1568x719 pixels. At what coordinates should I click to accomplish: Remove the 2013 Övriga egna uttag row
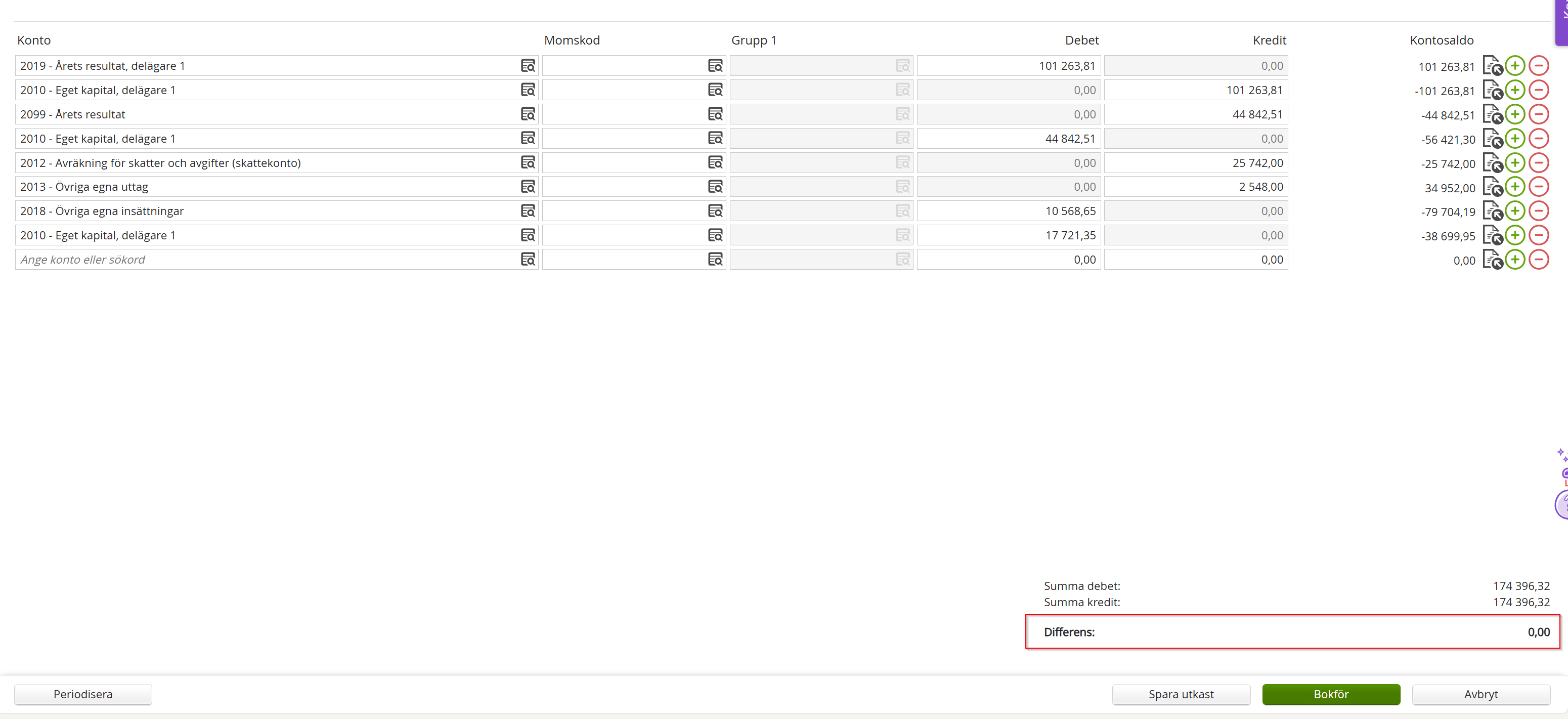[x=1538, y=187]
